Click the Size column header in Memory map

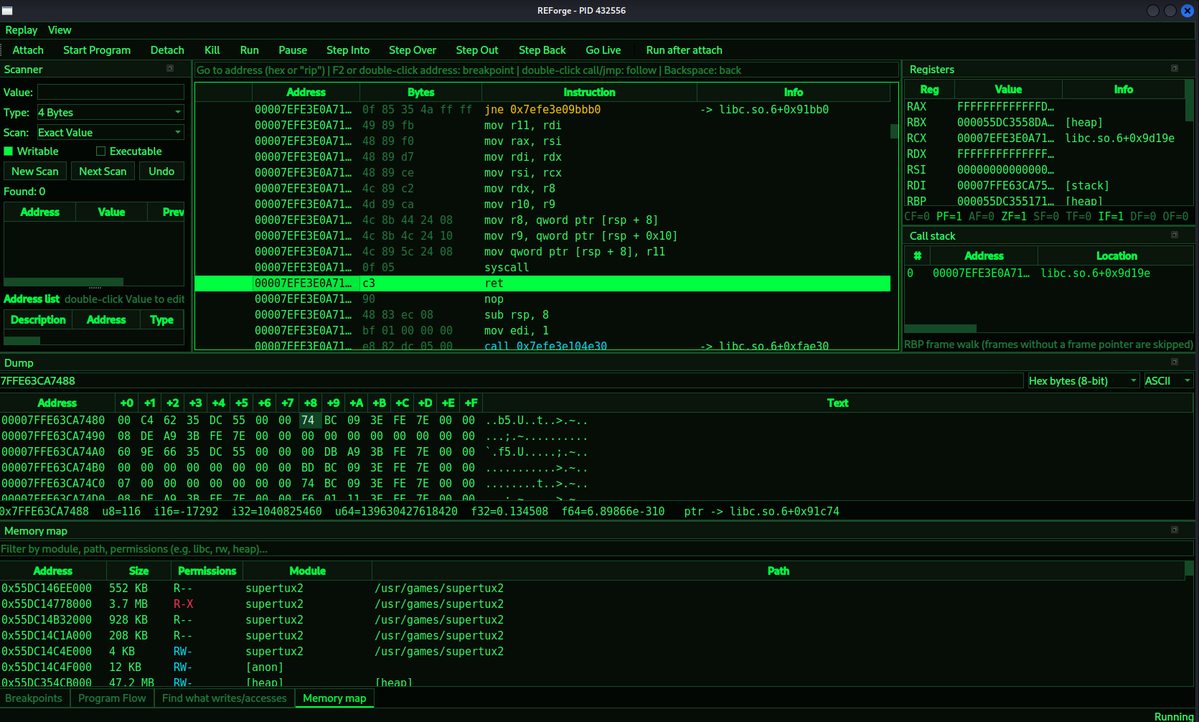click(x=138, y=571)
